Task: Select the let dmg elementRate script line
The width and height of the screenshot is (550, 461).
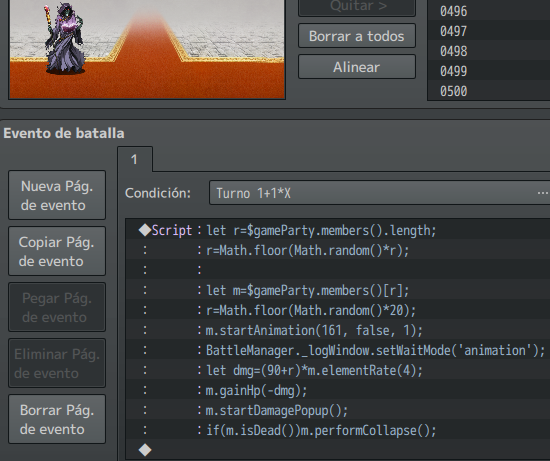Action: tap(338, 370)
